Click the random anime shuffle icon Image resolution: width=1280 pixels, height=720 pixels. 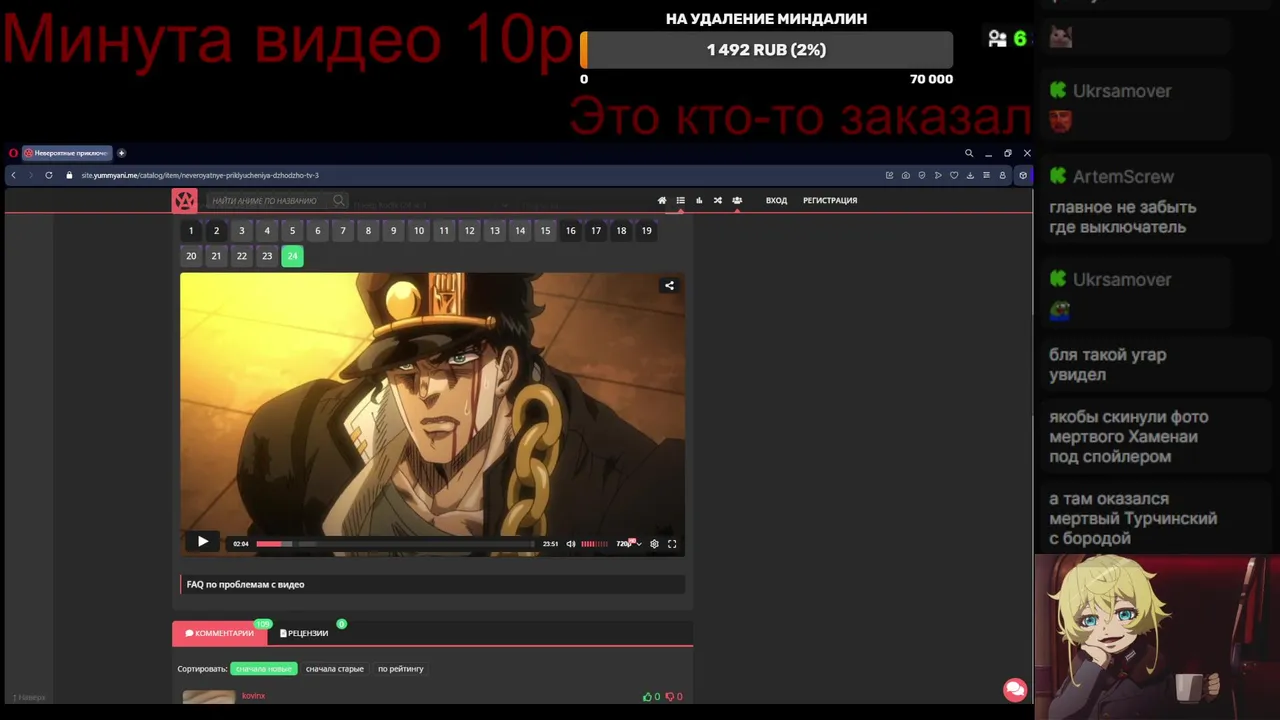(717, 200)
